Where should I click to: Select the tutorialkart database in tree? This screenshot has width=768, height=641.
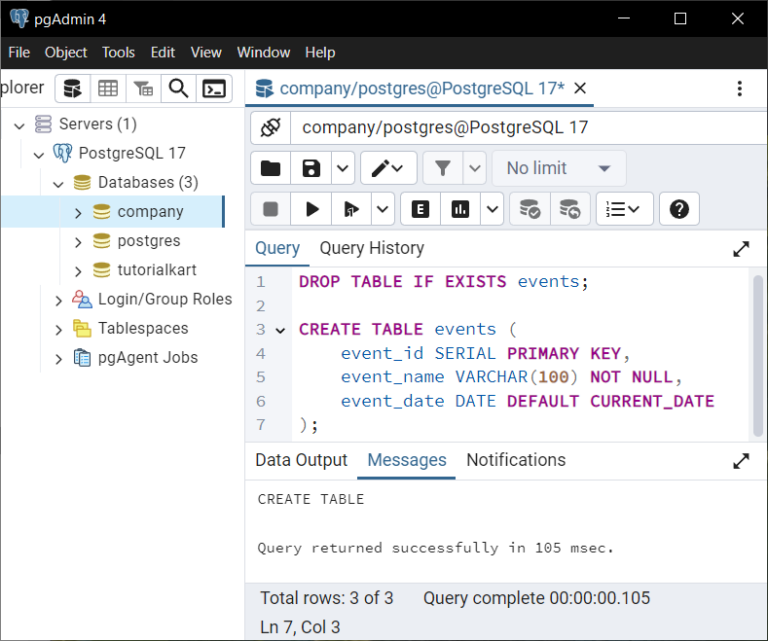click(x=157, y=270)
